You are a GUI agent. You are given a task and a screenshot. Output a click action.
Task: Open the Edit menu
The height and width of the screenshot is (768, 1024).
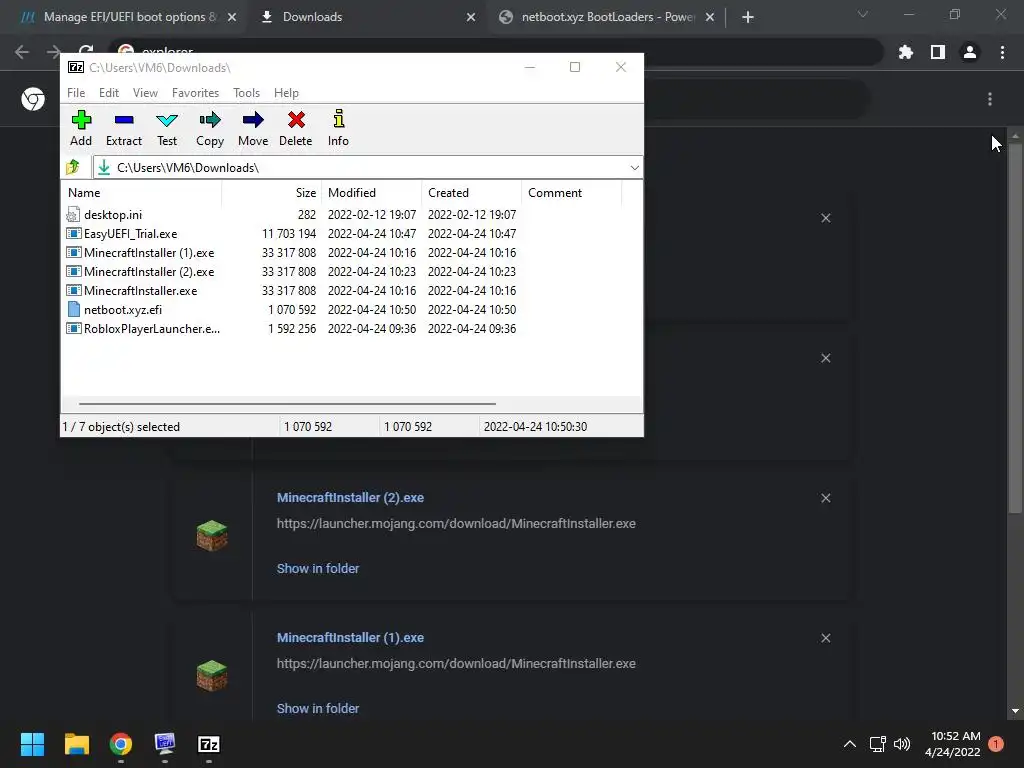click(x=109, y=93)
